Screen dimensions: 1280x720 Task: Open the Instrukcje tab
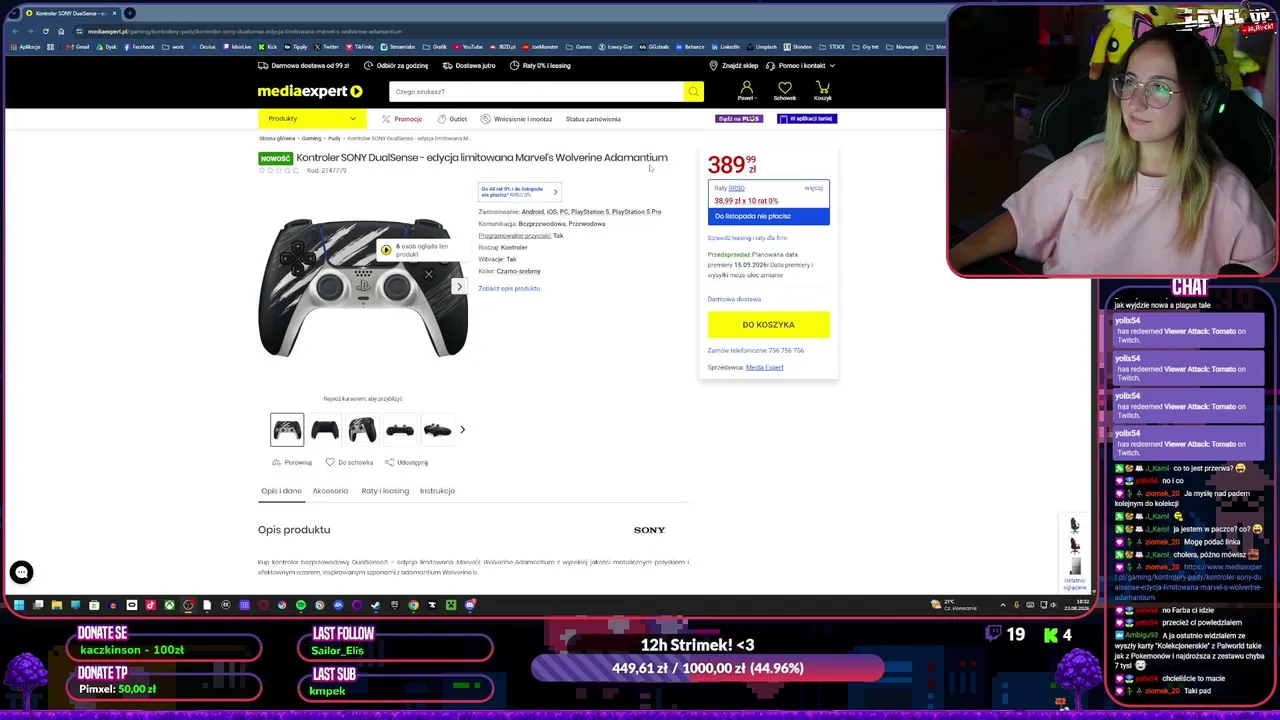click(437, 491)
